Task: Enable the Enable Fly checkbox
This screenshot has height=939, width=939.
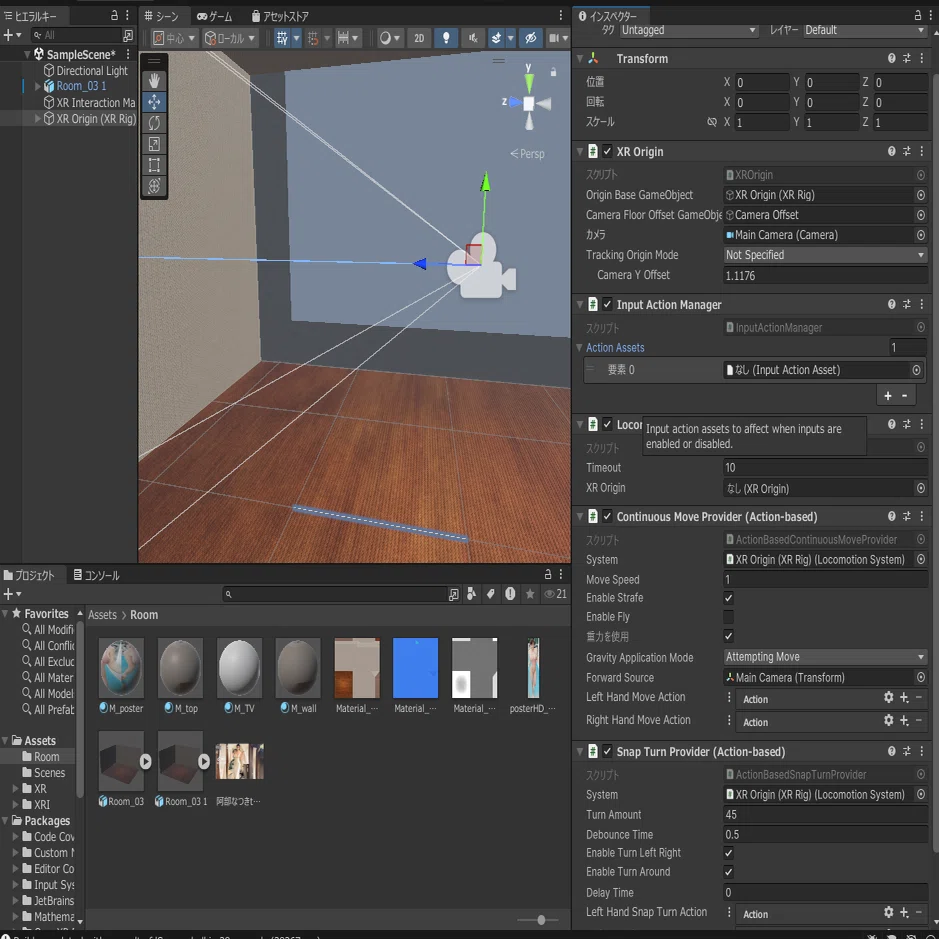Action: (728, 617)
